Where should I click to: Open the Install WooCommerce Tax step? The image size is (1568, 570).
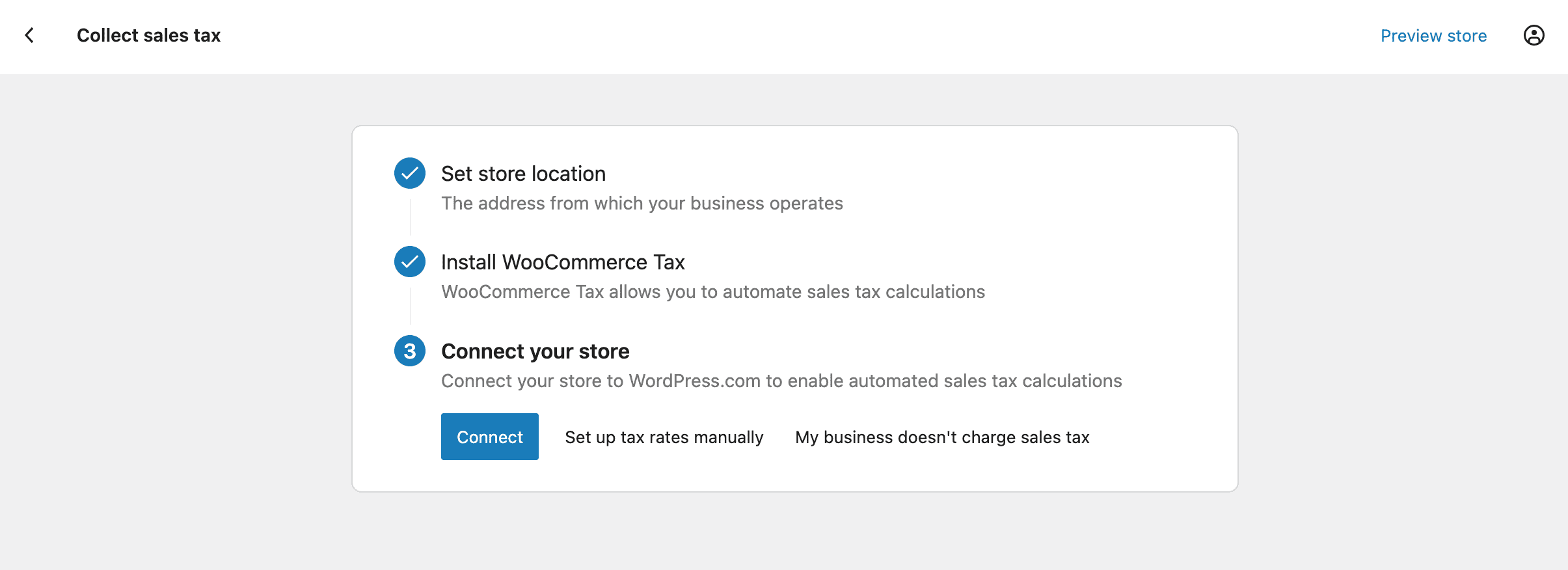(x=563, y=262)
